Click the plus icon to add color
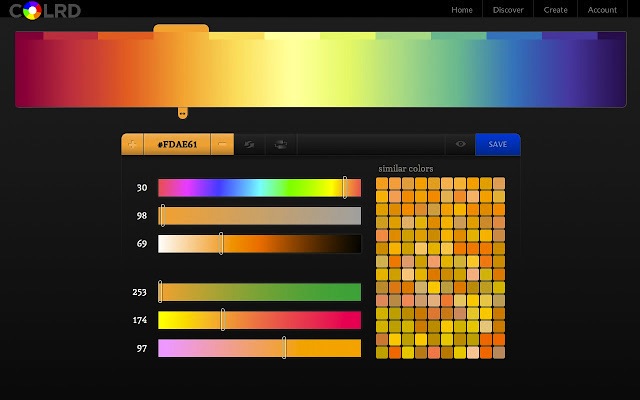Viewport: 640px width, 400px height. (x=133, y=144)
